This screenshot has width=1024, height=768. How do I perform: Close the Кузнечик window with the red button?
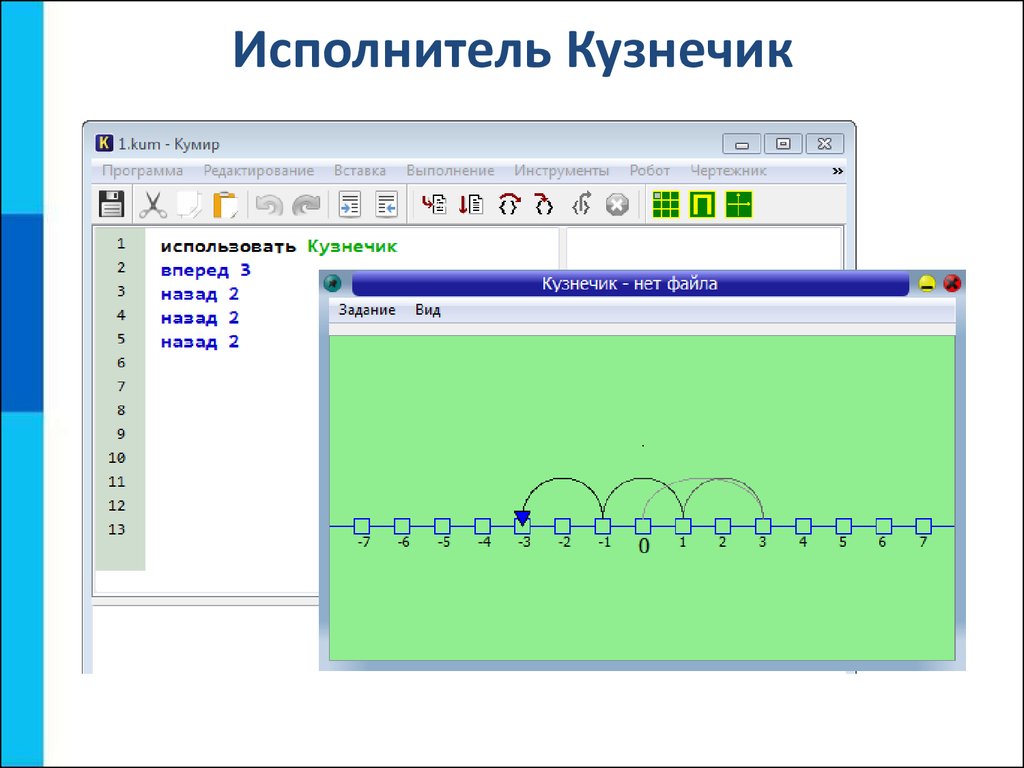(952, 283)
